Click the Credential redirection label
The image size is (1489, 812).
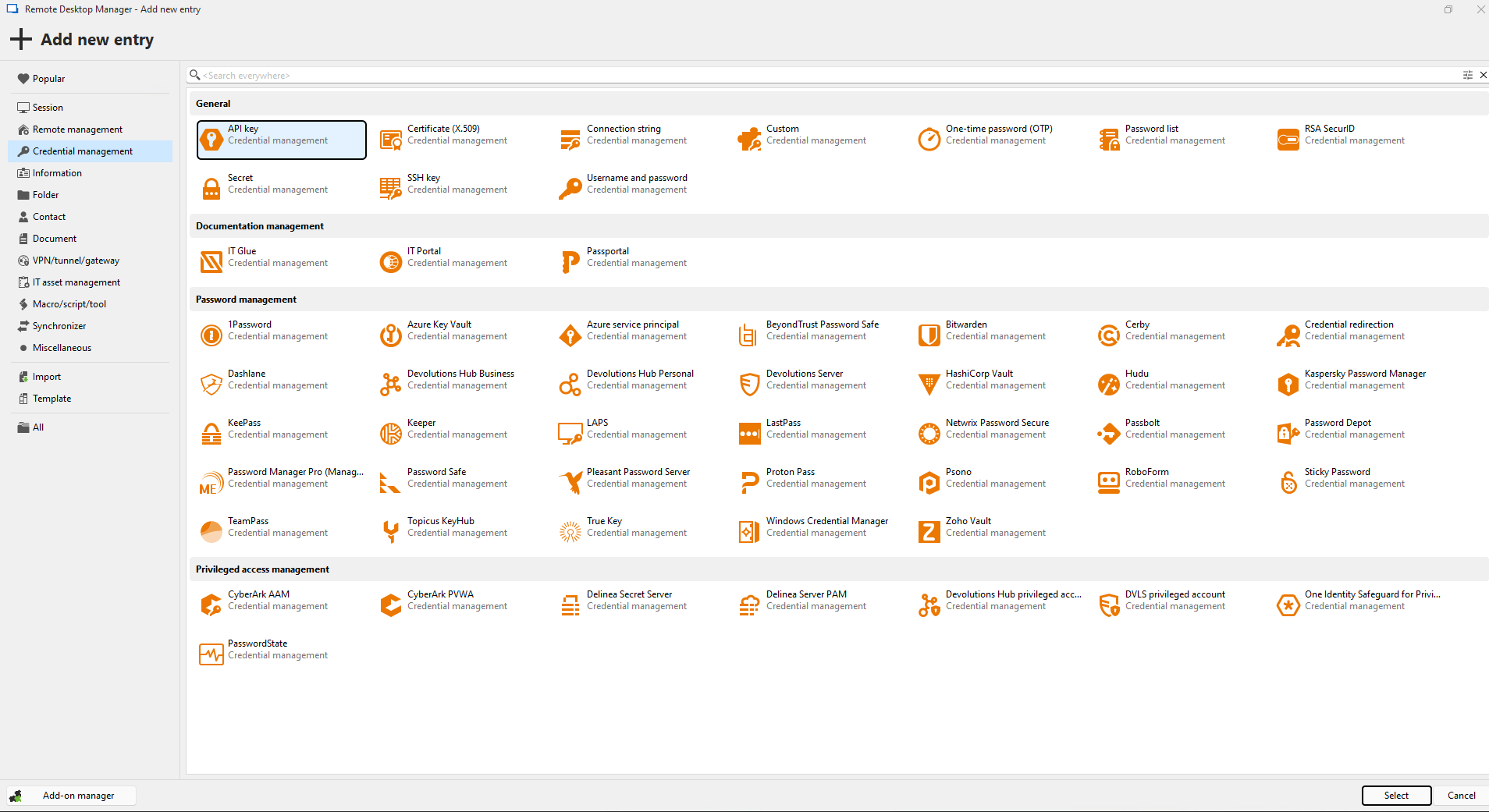pos(1349,324)
